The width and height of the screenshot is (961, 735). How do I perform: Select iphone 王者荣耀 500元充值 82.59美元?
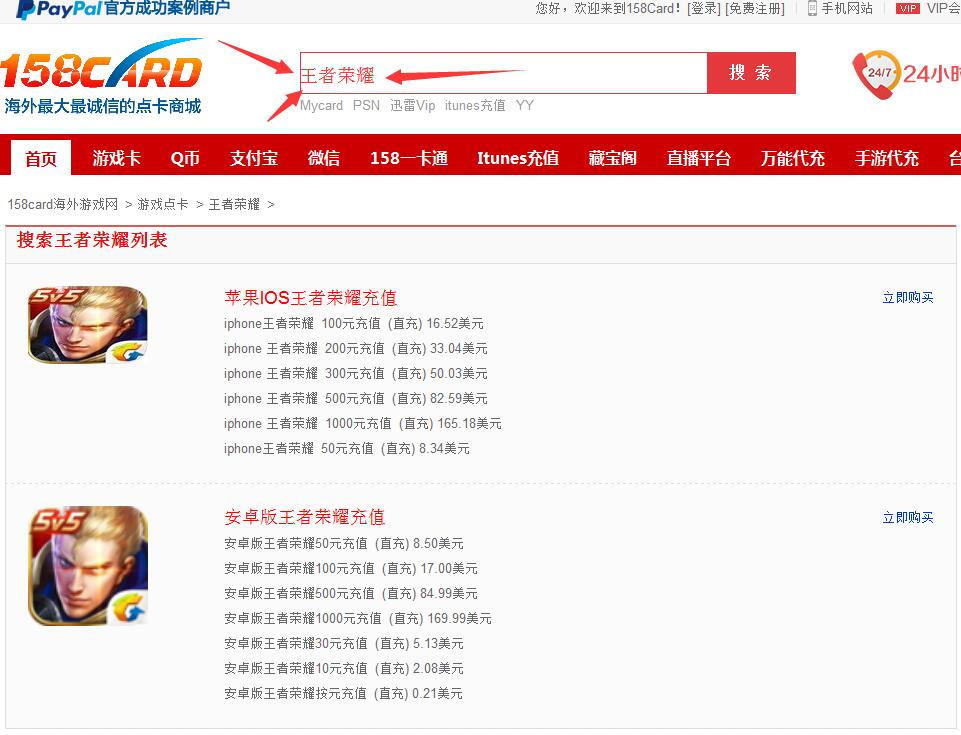click(355, 398)
